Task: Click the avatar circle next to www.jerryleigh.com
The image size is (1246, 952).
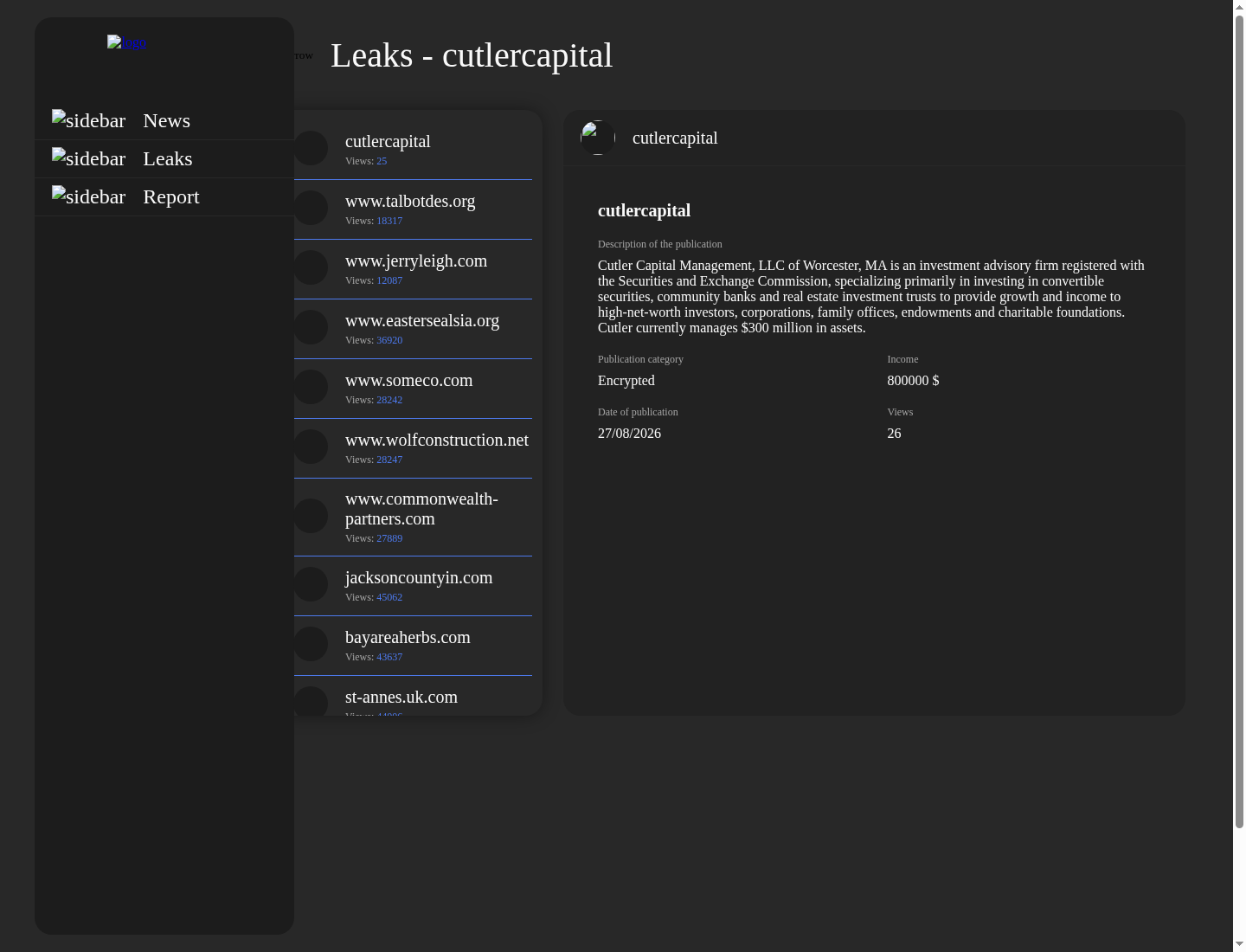Action: [311, 267]
